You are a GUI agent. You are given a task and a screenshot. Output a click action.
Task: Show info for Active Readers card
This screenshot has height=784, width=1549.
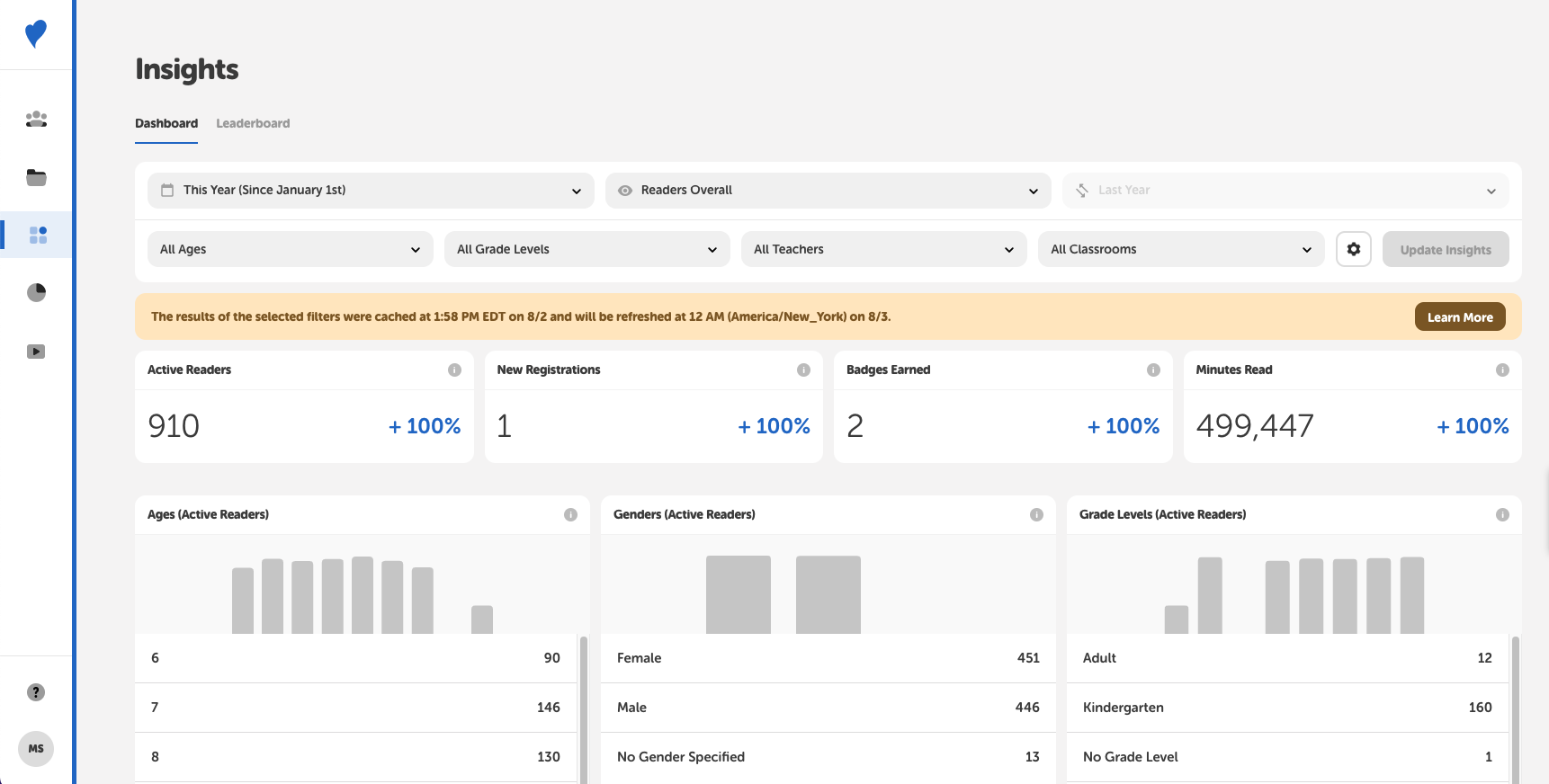pyautogui.click(x=454, y=370)
